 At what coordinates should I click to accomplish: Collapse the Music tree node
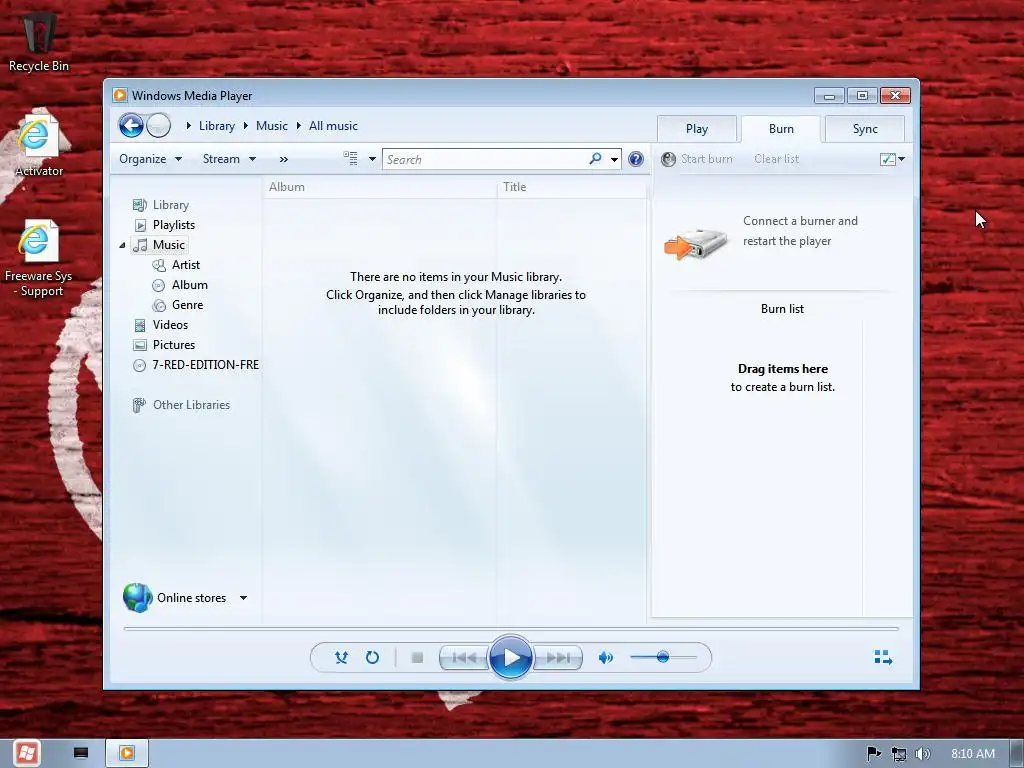tap(122, 245)
